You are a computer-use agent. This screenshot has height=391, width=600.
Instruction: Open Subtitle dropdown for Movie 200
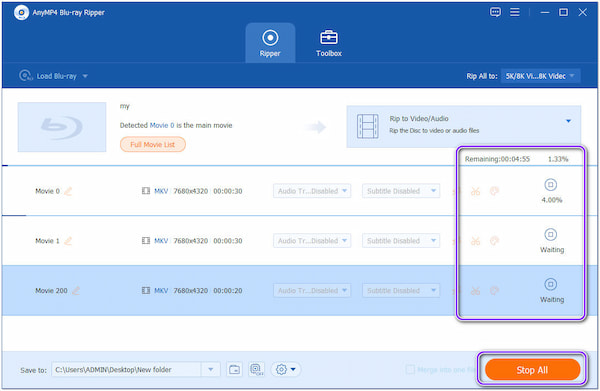pyautogui.click(x=401, y=290)
